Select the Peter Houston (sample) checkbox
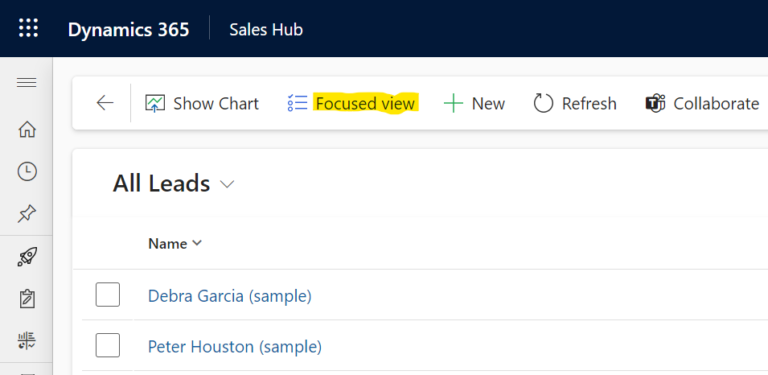 tap(108, 346)
